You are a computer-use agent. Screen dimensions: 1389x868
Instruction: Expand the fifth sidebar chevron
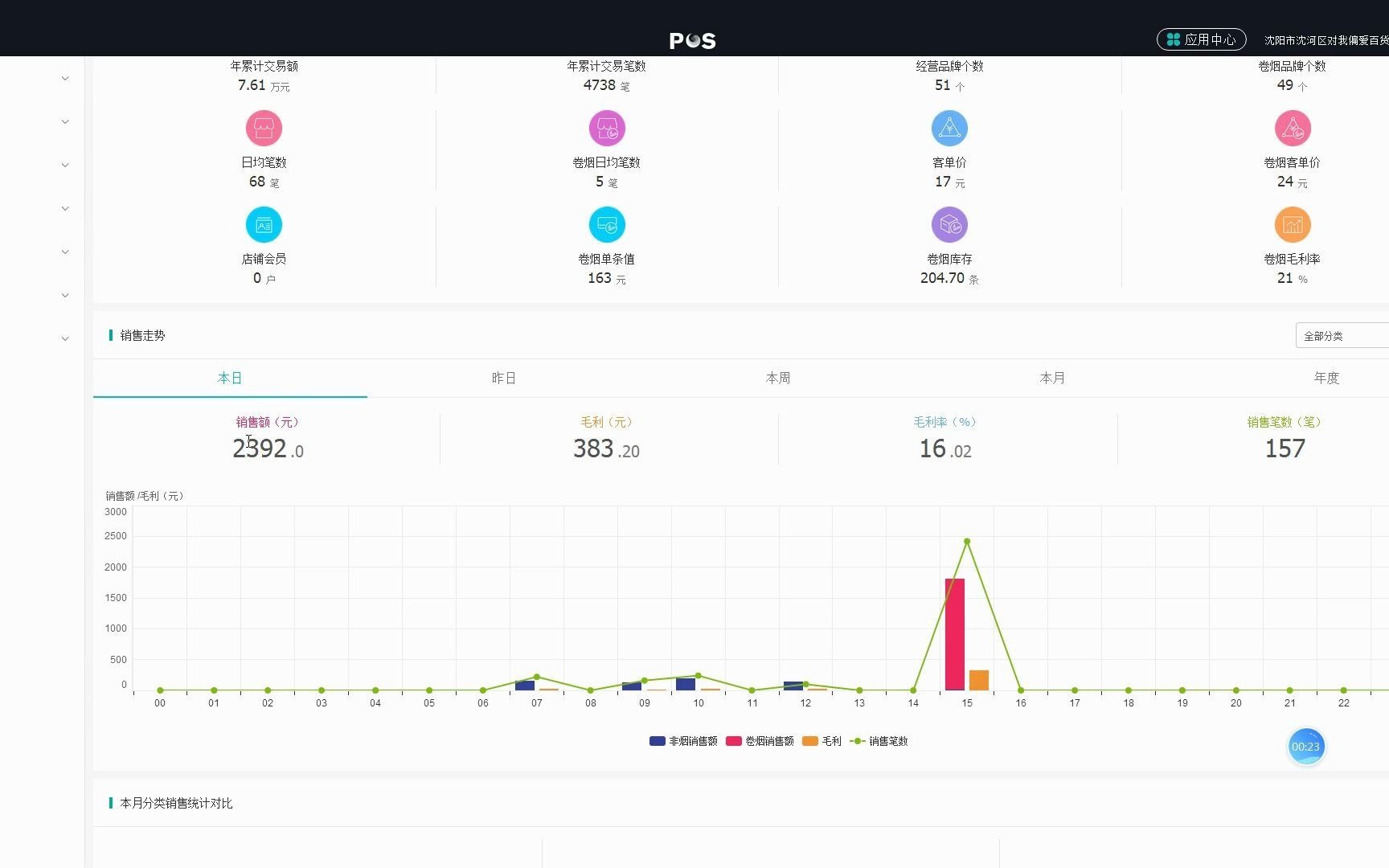(65, 252)
